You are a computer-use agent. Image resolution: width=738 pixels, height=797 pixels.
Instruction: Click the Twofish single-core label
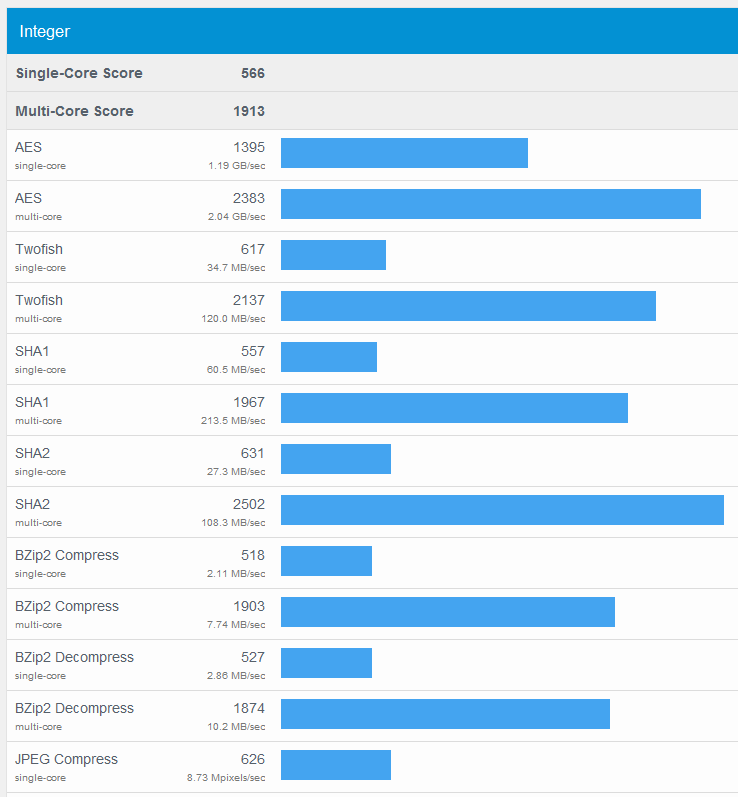(39, 249)
